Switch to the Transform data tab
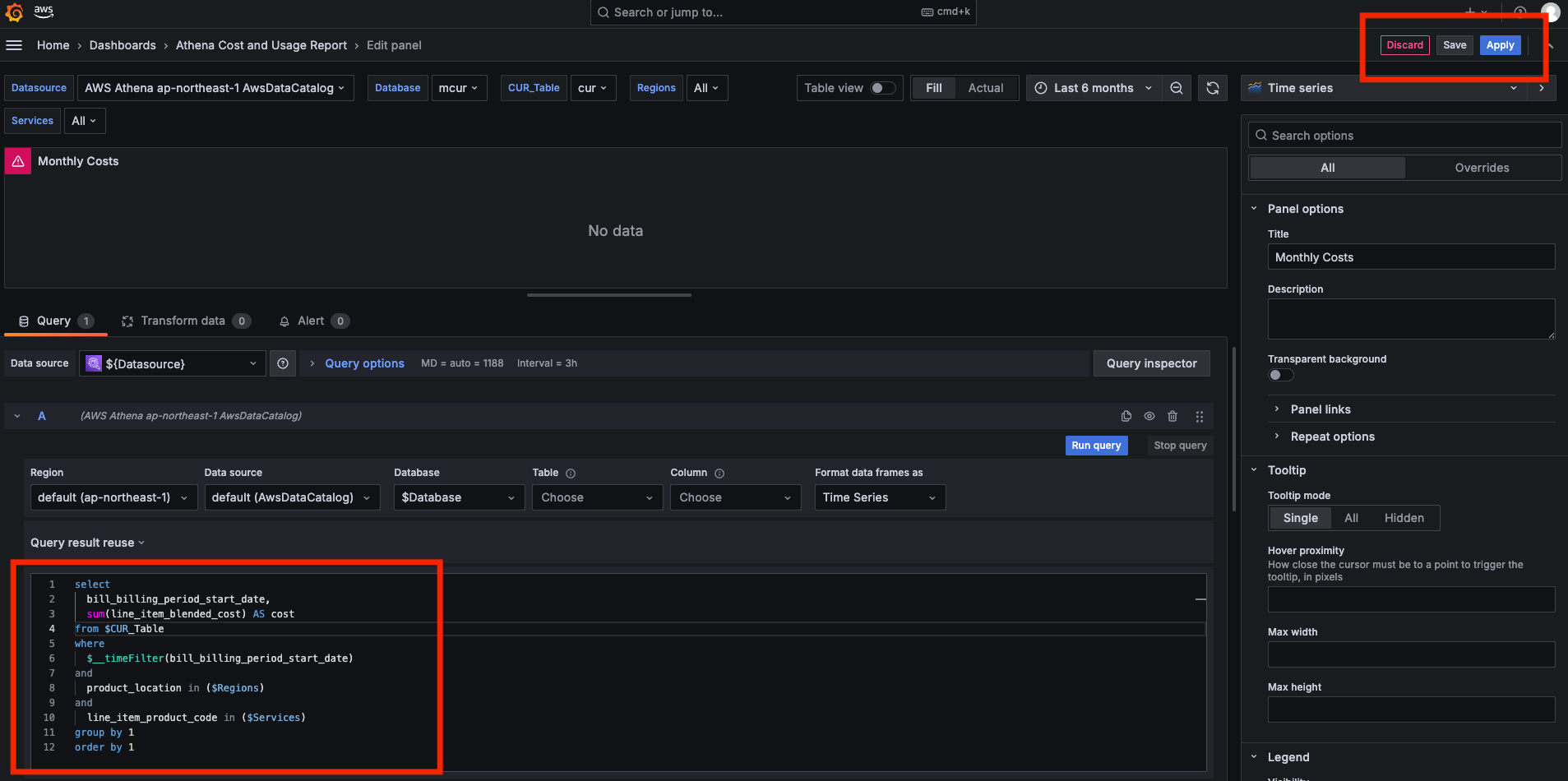Screen dimensions: 1568x781 click(x=183, y=321)
